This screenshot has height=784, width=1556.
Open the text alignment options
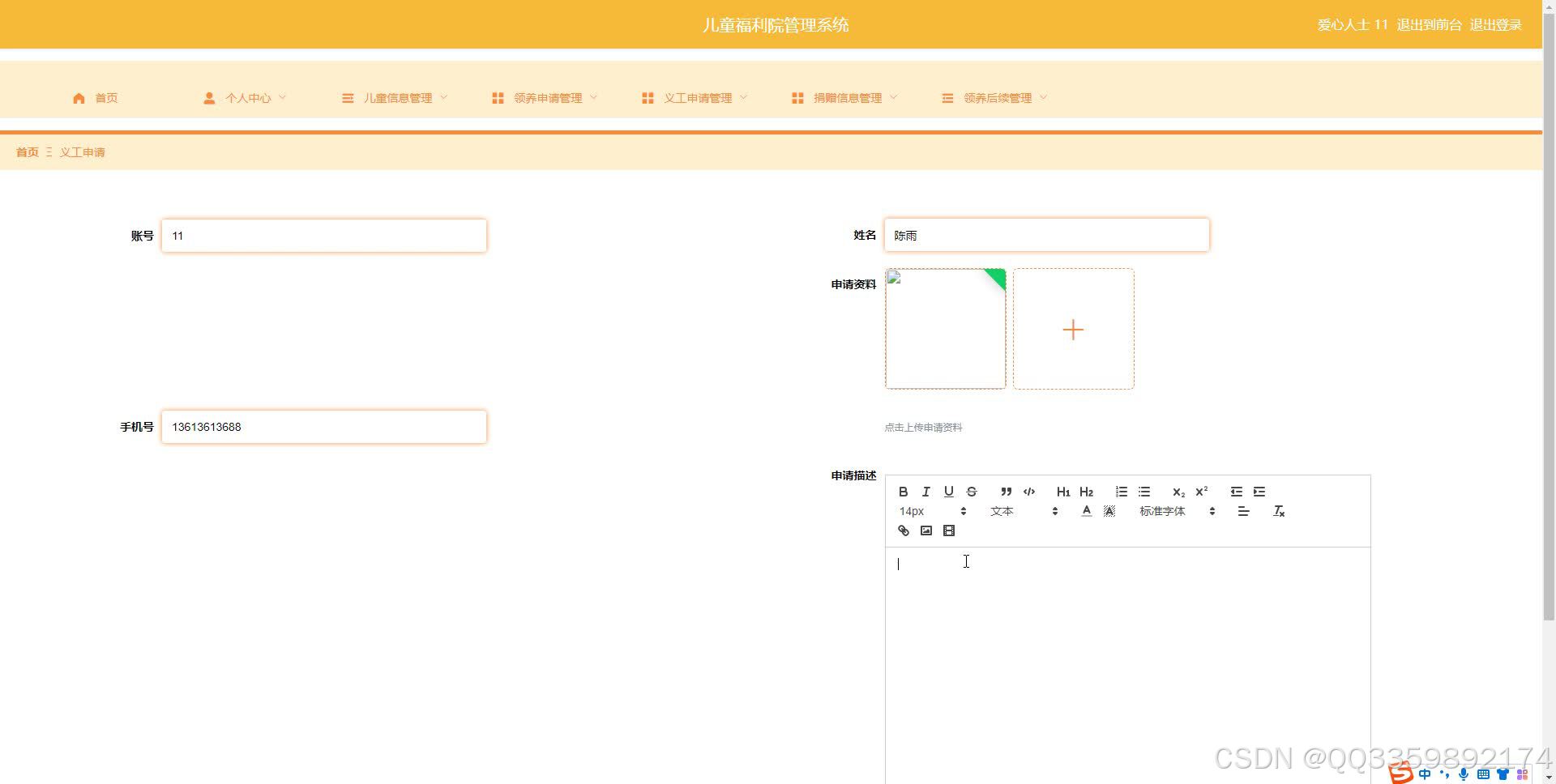(x=1244, y=511)
